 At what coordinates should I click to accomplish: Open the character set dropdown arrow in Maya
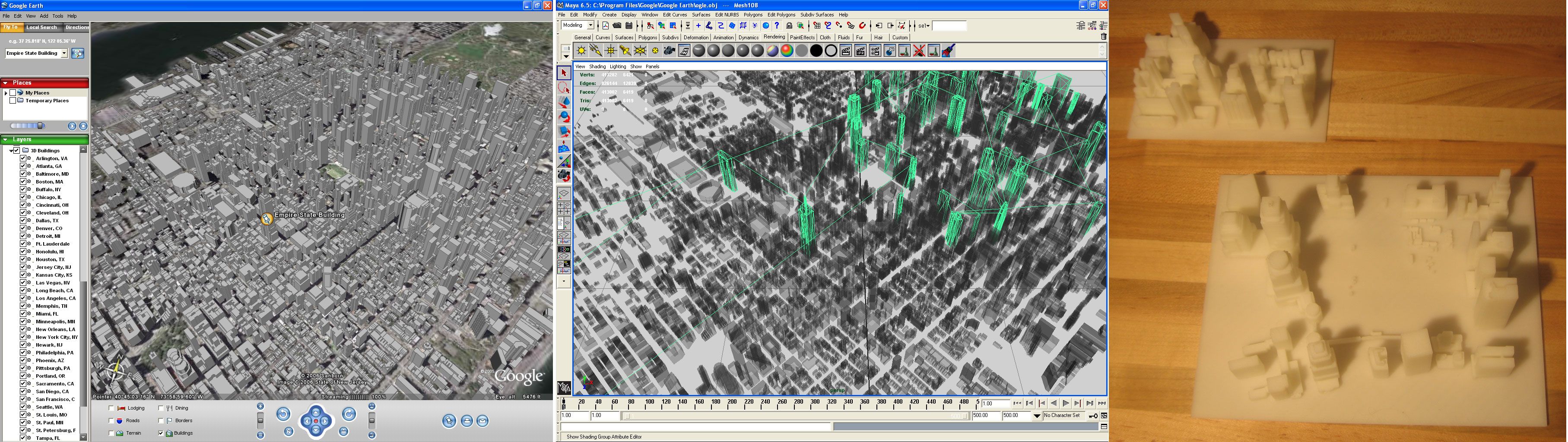click(x=1037, y=416)
